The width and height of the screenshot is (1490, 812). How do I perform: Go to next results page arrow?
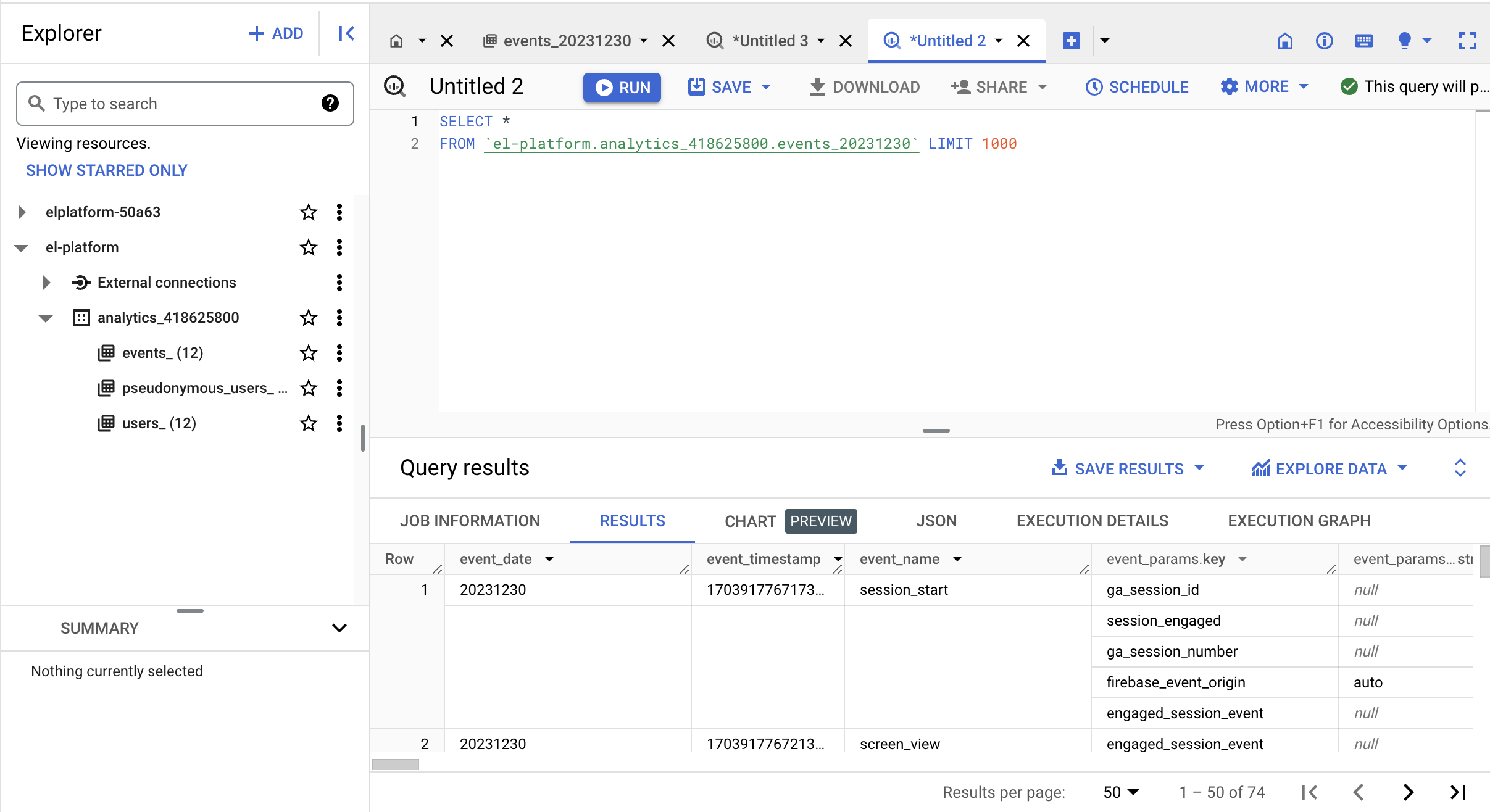pos(1408,792)
